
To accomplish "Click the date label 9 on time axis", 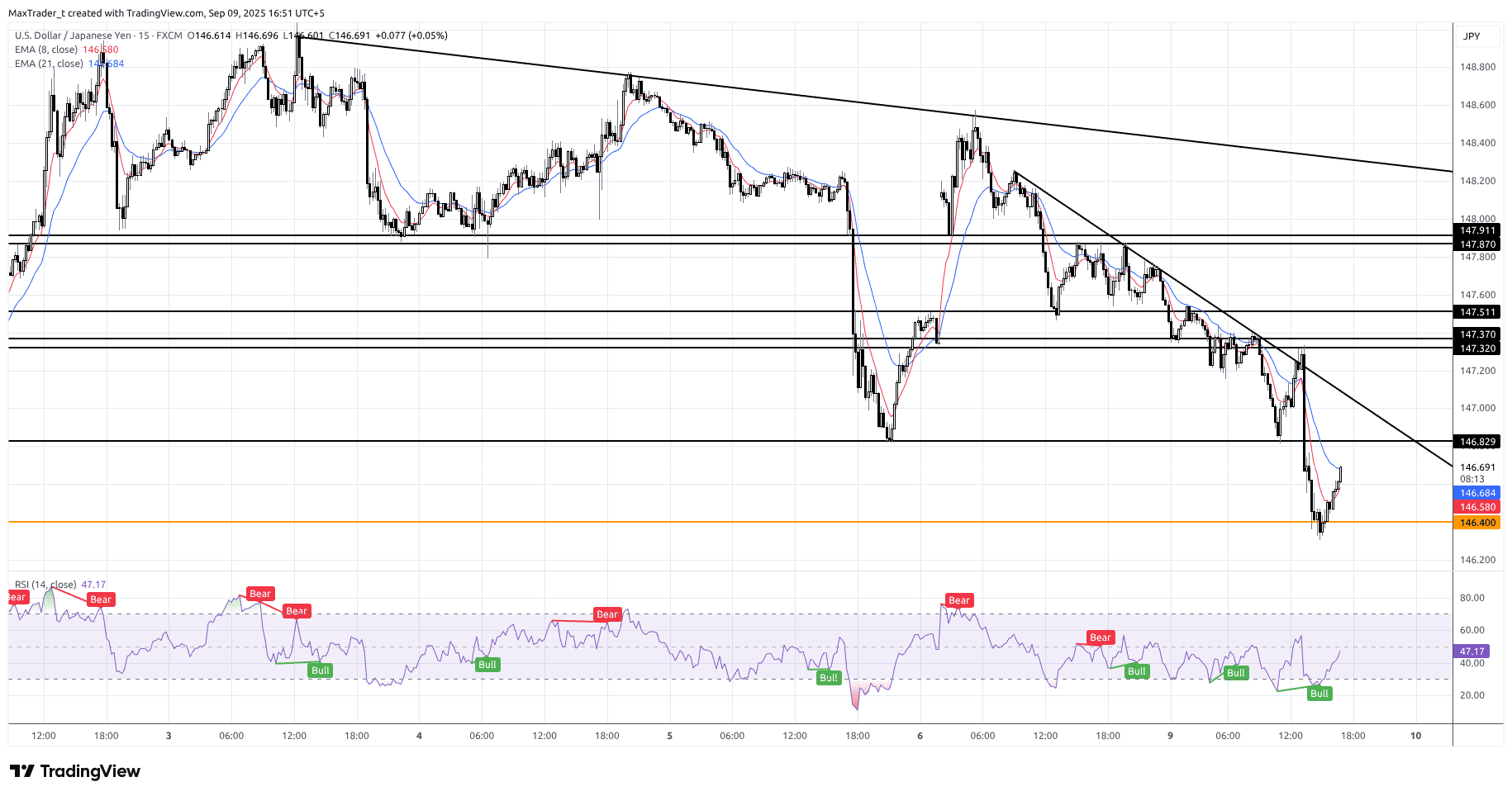I will 1170,736.
